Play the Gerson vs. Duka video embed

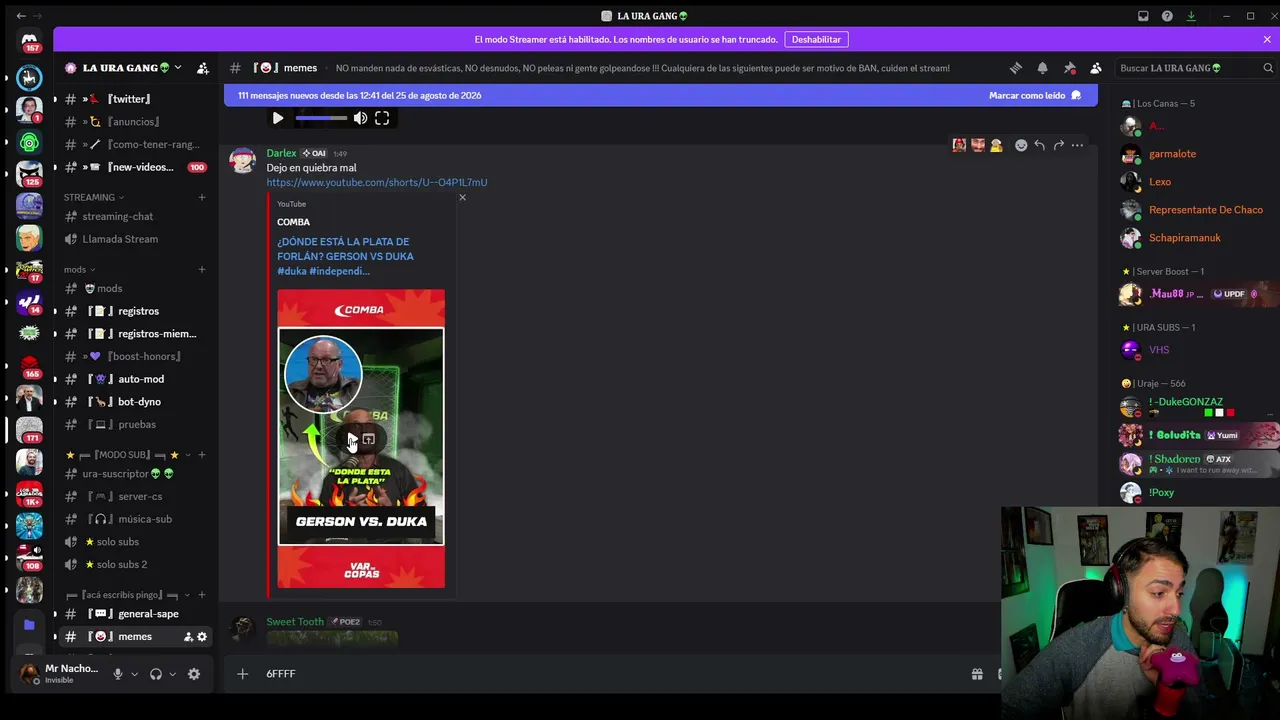pyautogui.click(x=352, y=439)
